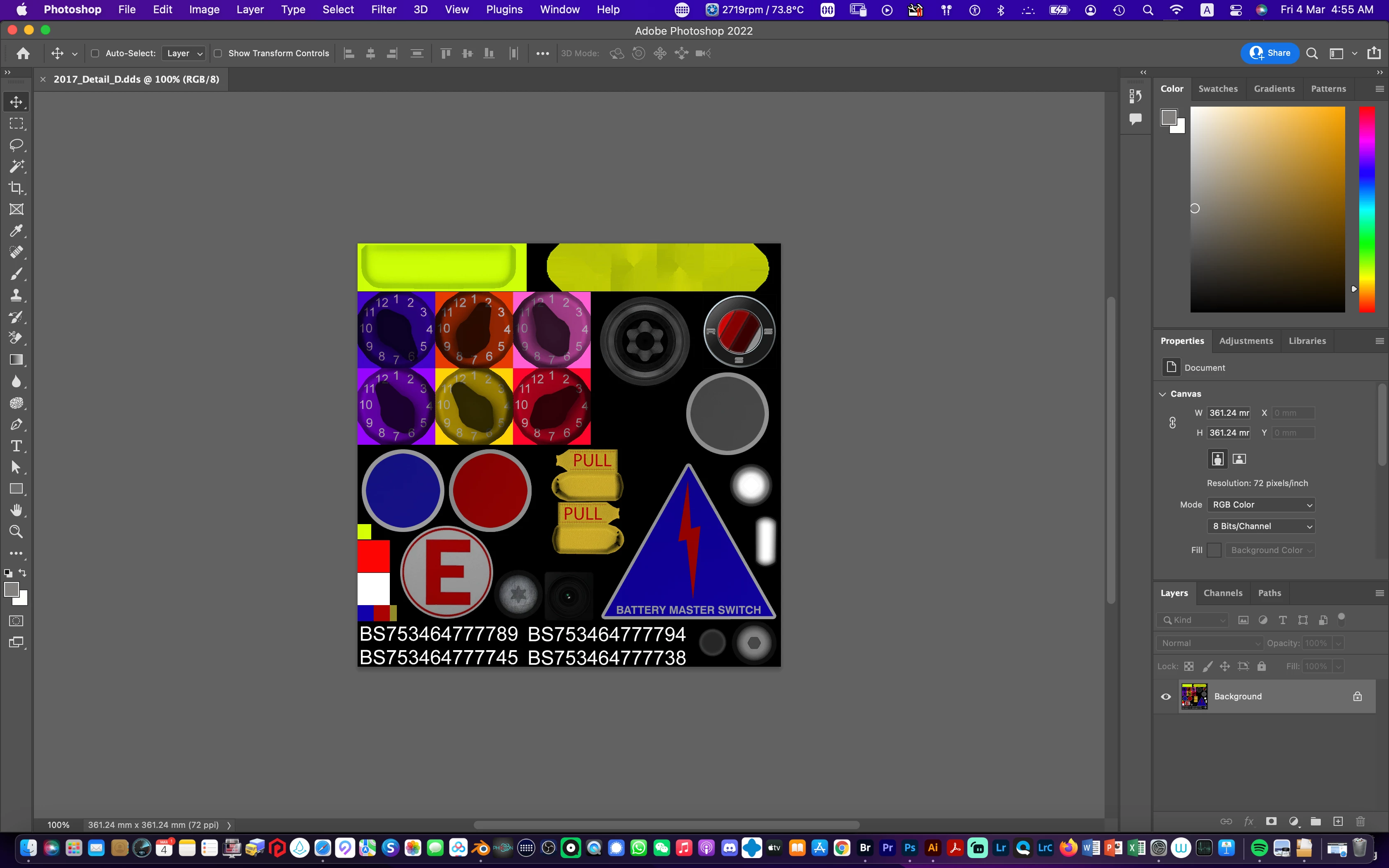Select the Hand tool
This screenshot has width=1389, height=868.
[16, 510]
